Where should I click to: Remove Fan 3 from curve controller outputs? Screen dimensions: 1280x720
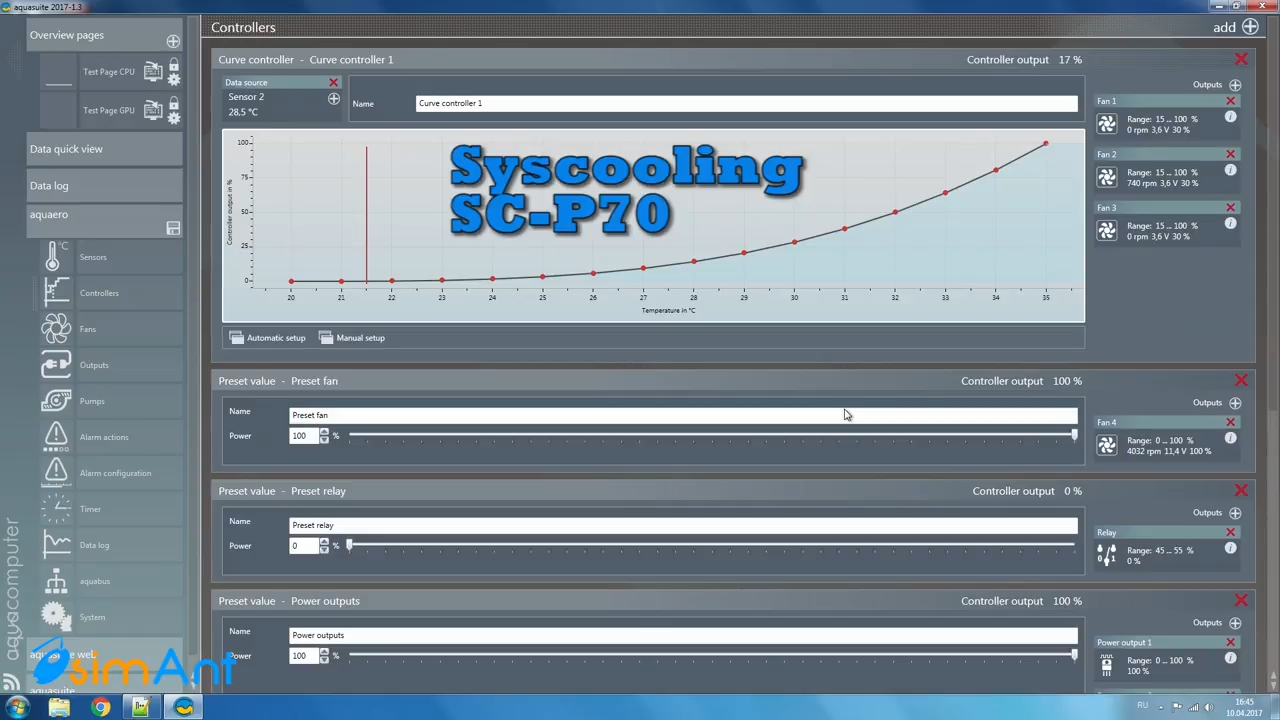1231,208
